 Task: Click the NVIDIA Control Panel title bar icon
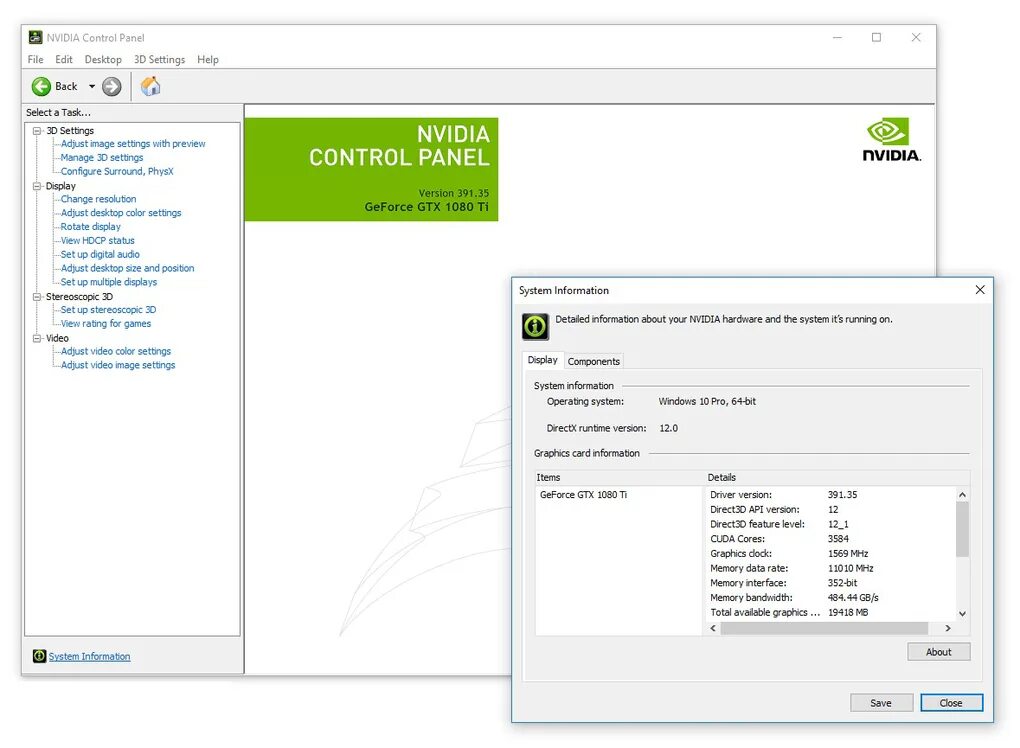tap(36, 37)
